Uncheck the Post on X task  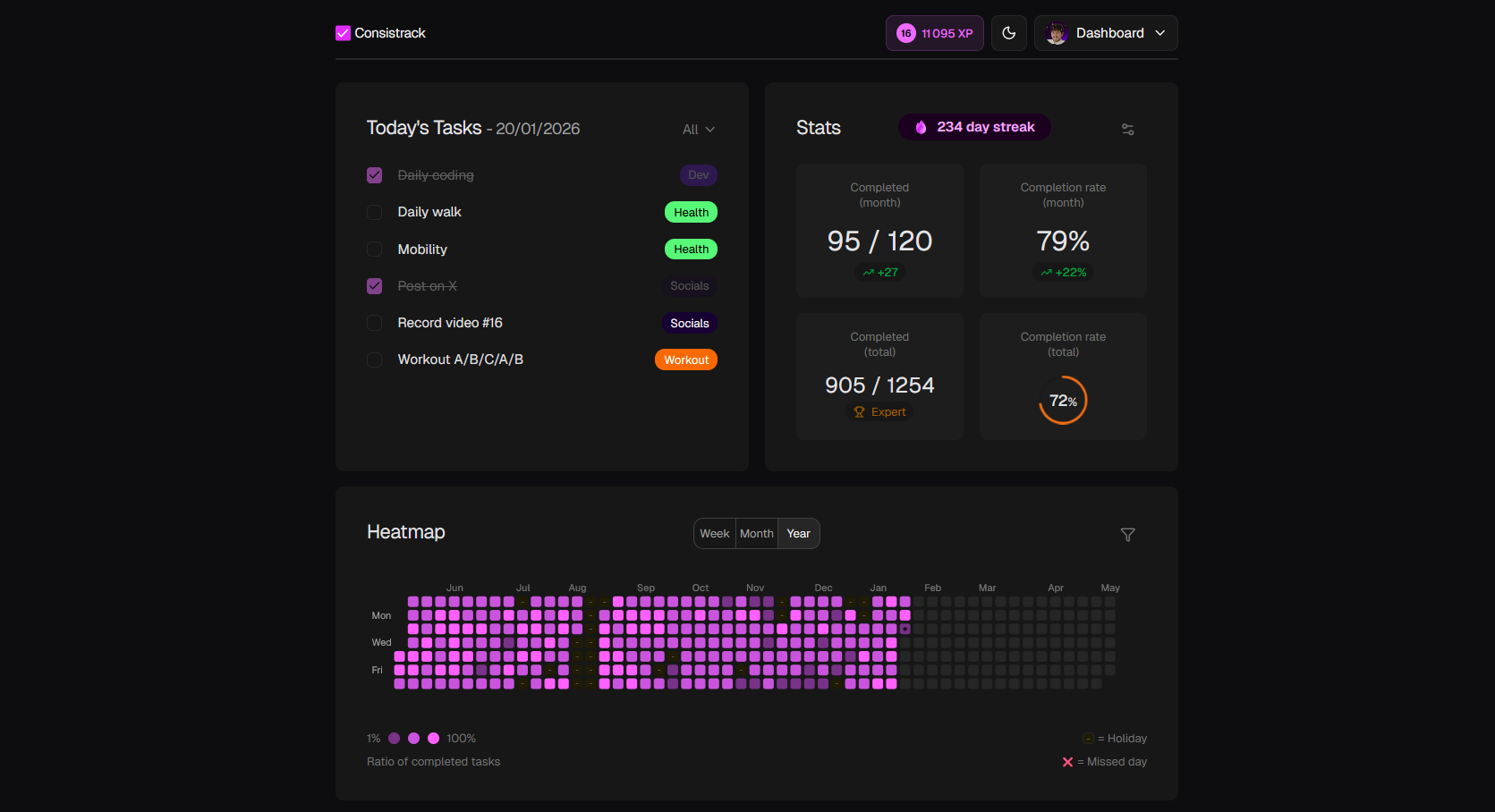(x=375, y=286)
